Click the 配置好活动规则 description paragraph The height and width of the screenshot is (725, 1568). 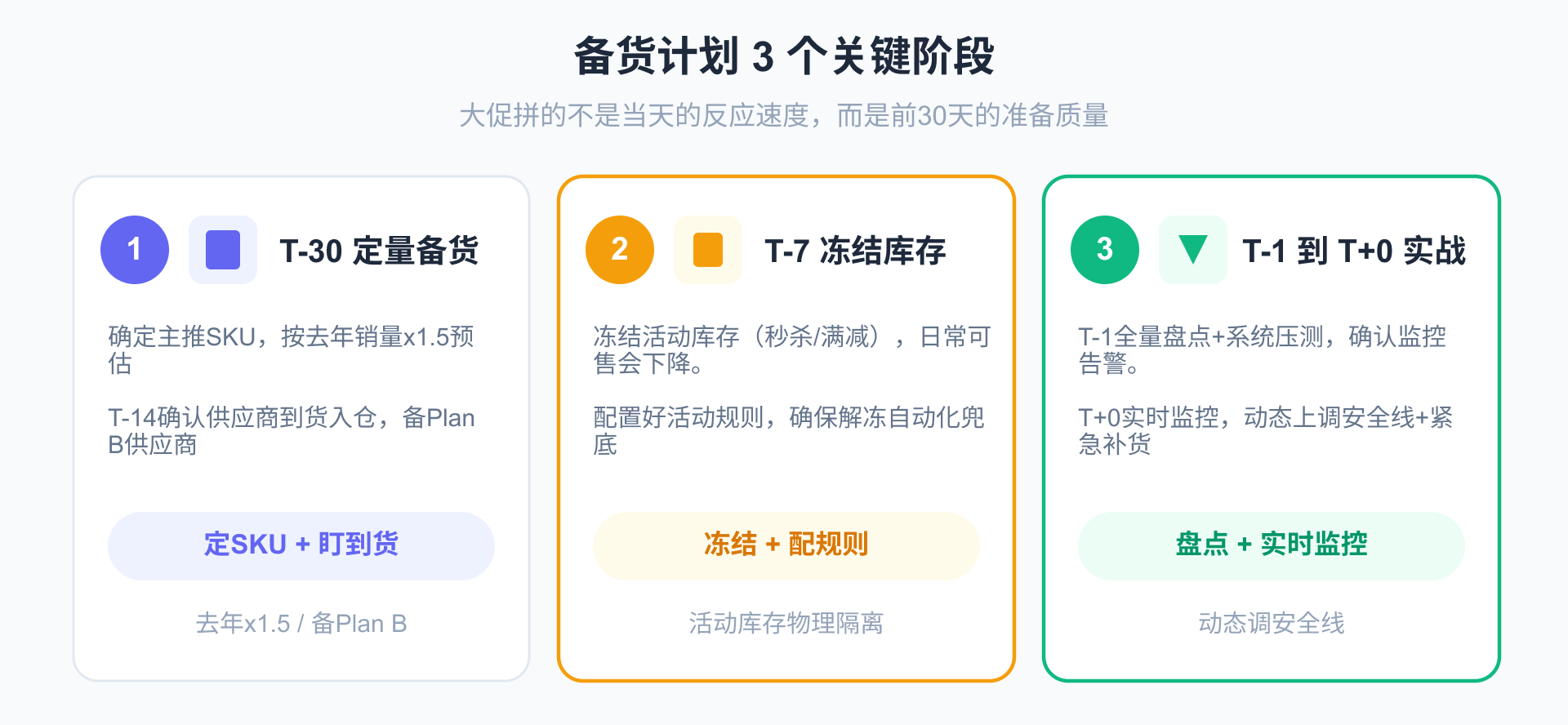coord(788,430)
